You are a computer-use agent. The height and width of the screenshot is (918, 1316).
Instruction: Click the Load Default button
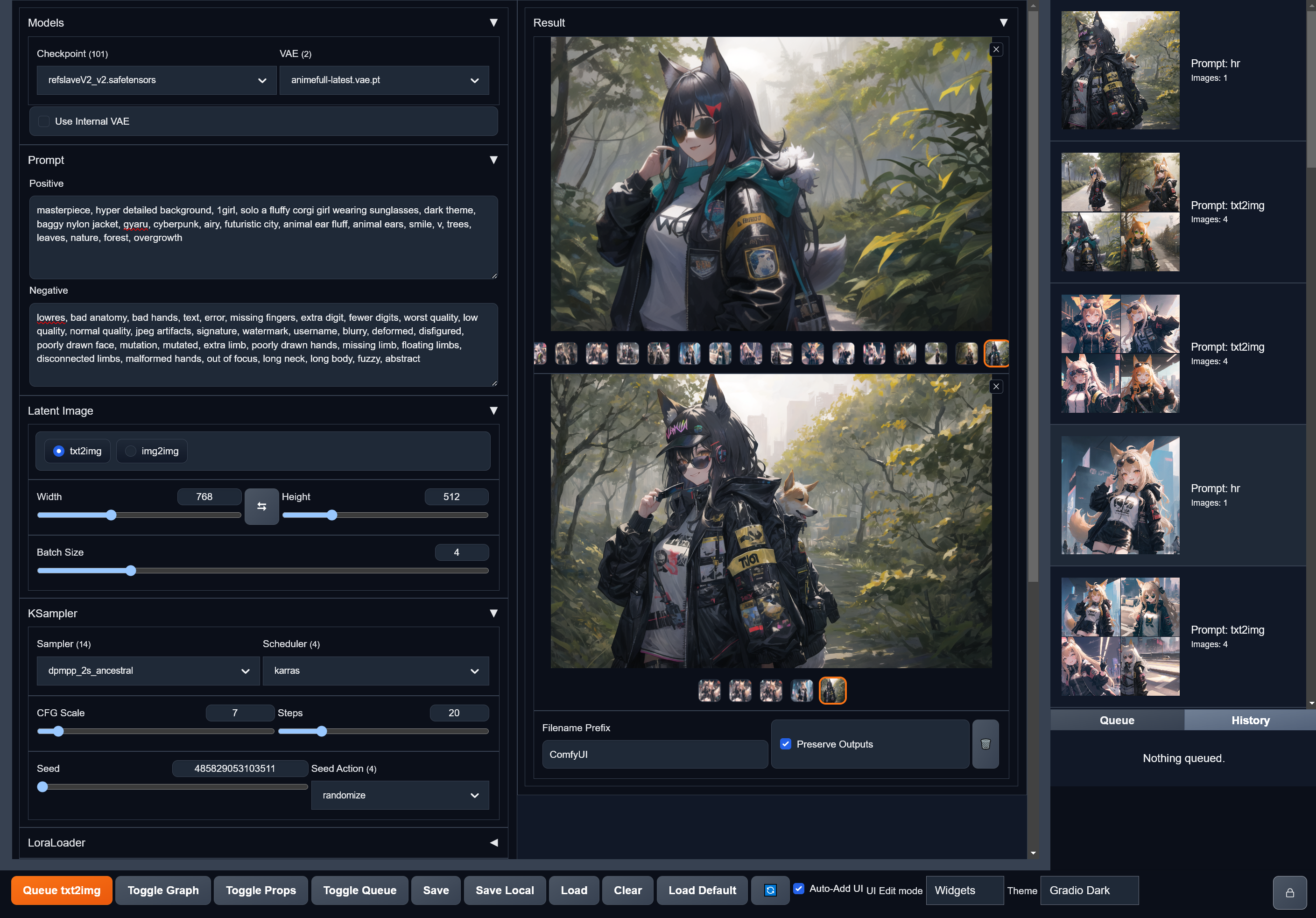tap(702, 890)
